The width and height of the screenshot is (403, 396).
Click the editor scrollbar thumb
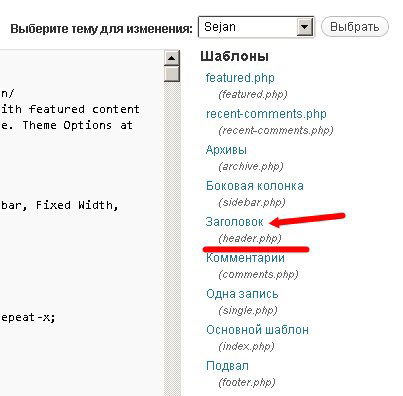click(x=172, y=74)
